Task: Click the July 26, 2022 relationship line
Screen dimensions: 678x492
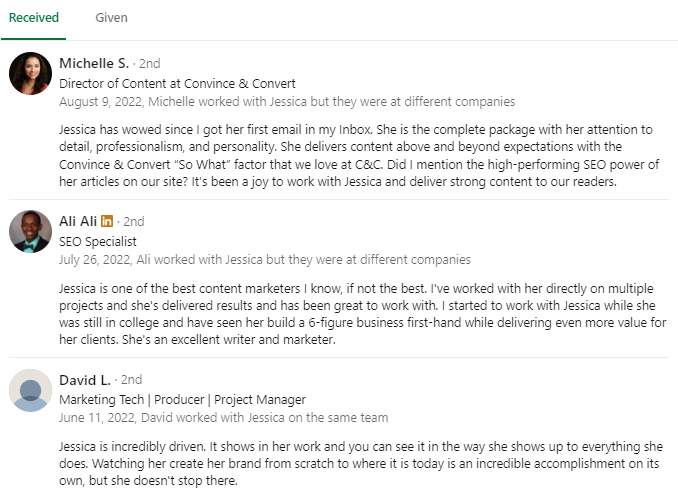Action: 265,260
